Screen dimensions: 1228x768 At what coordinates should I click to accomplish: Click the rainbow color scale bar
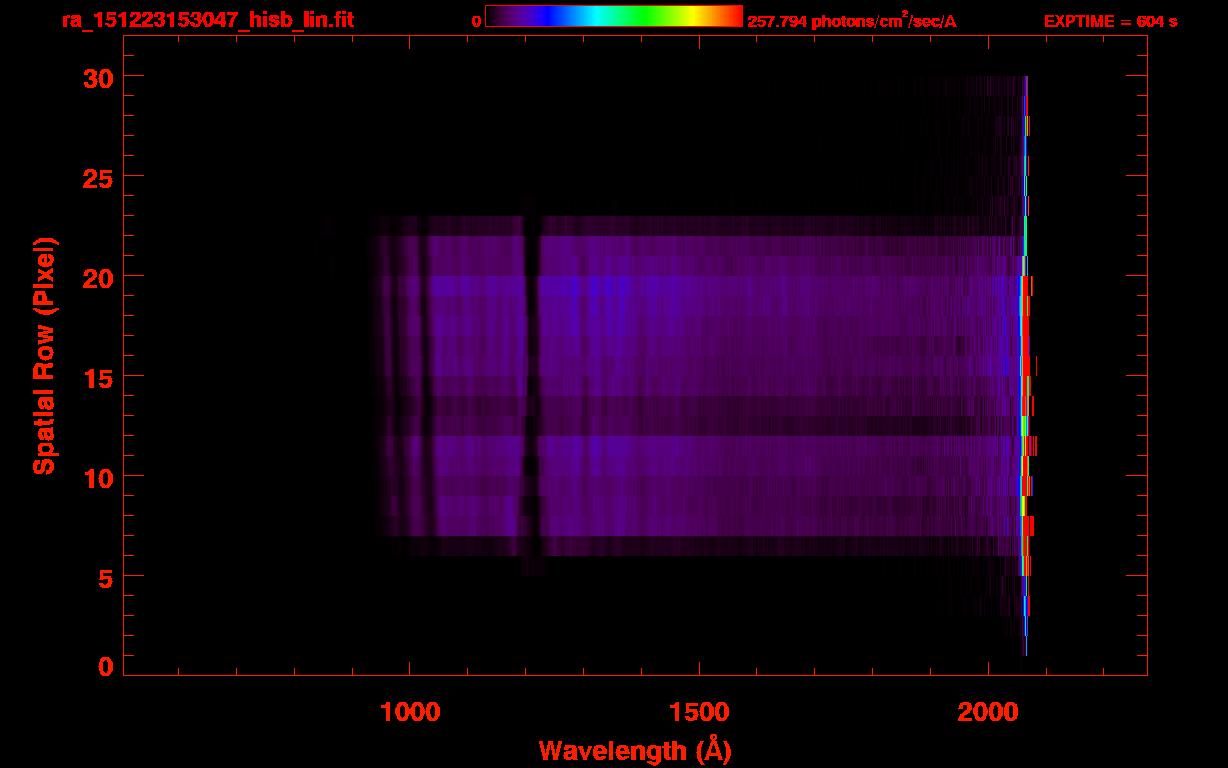[614, 16]
